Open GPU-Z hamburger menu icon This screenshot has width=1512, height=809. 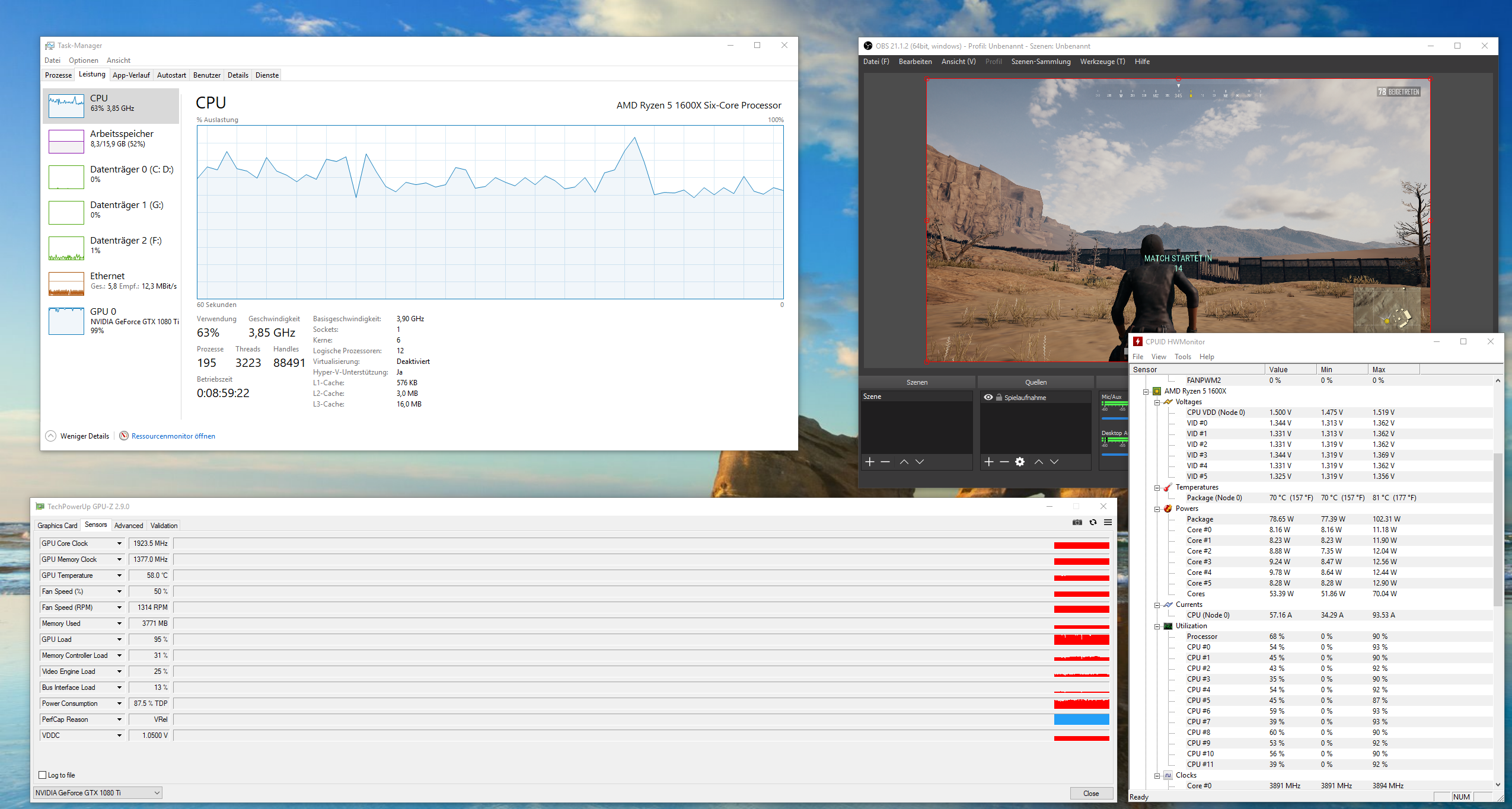click(x=1108, y=522)
